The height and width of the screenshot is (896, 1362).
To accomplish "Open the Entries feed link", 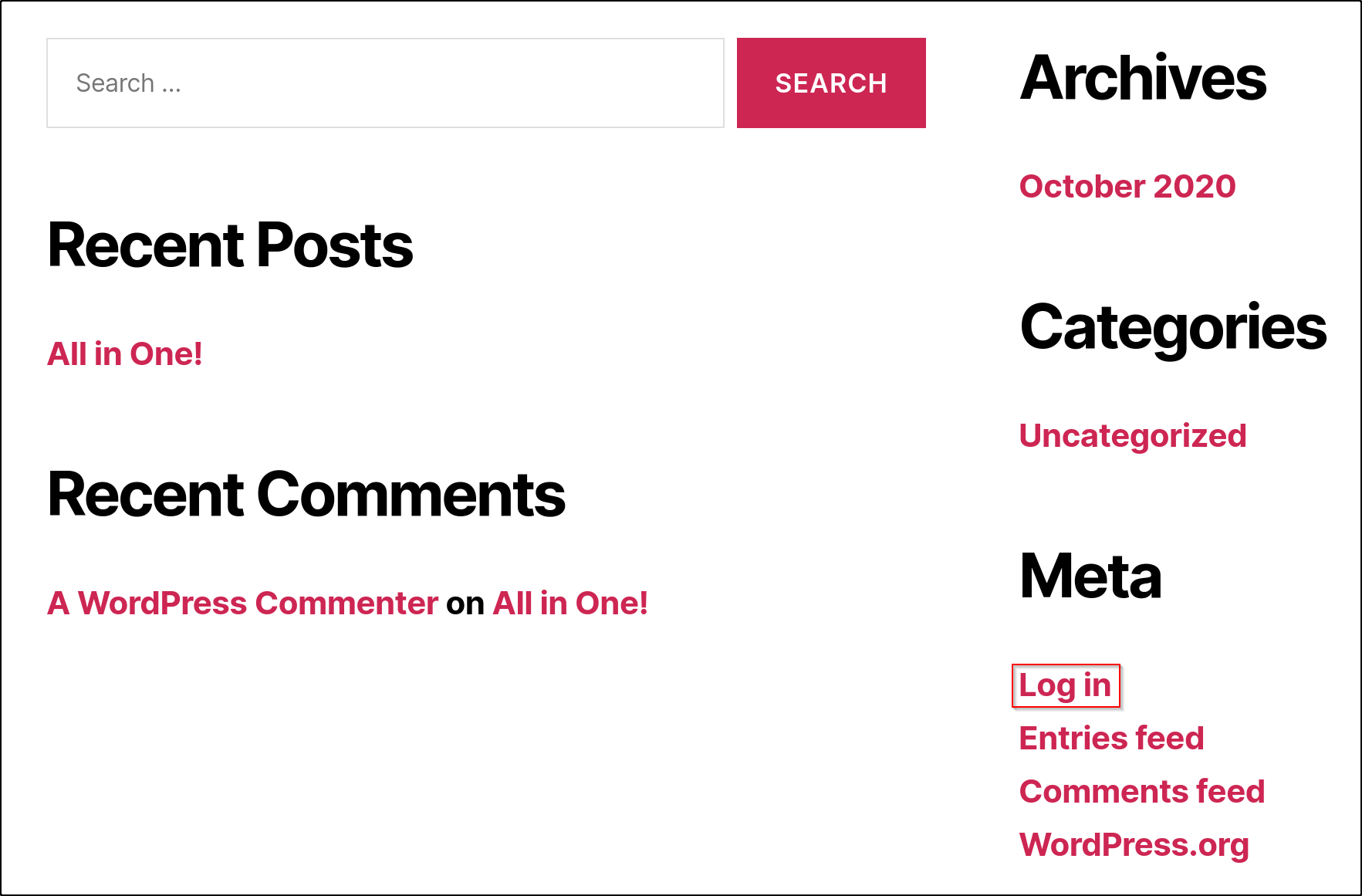I will coord(1111,739).
